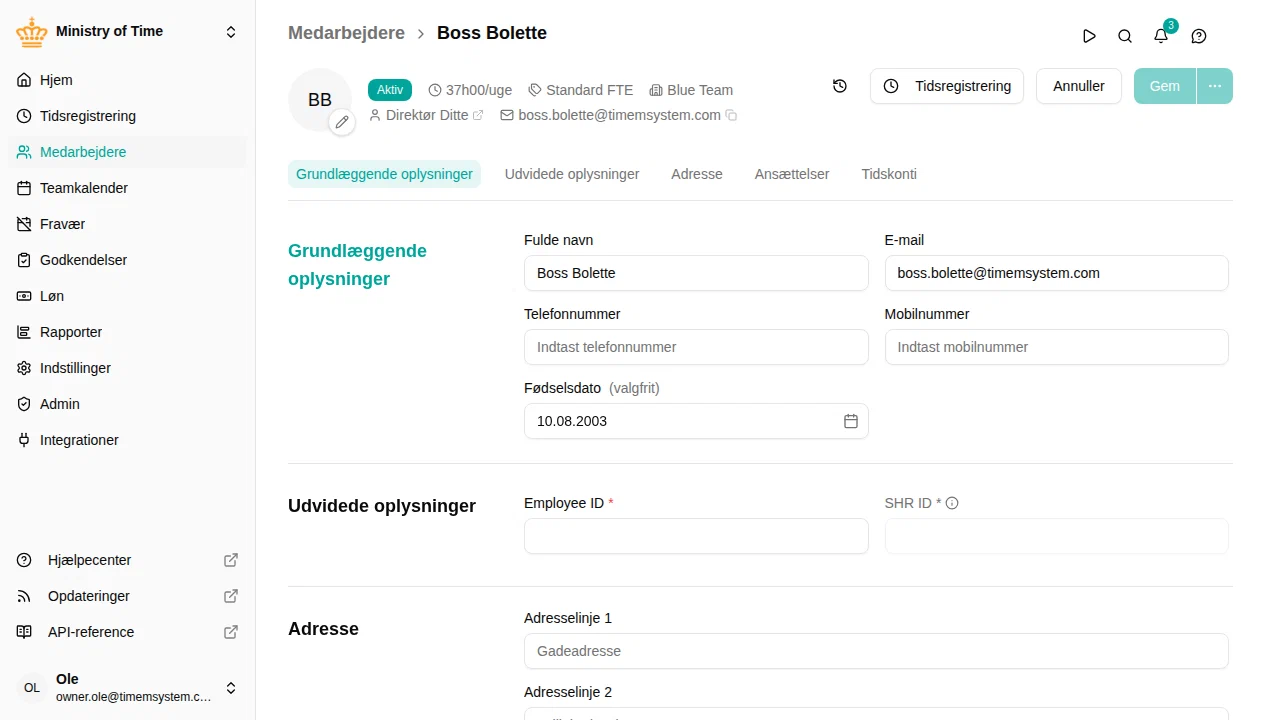Image resolution: width=1280 pixels, height=720 pixels.
Task: Copy email address with copy icon
Action: point(731,116)
